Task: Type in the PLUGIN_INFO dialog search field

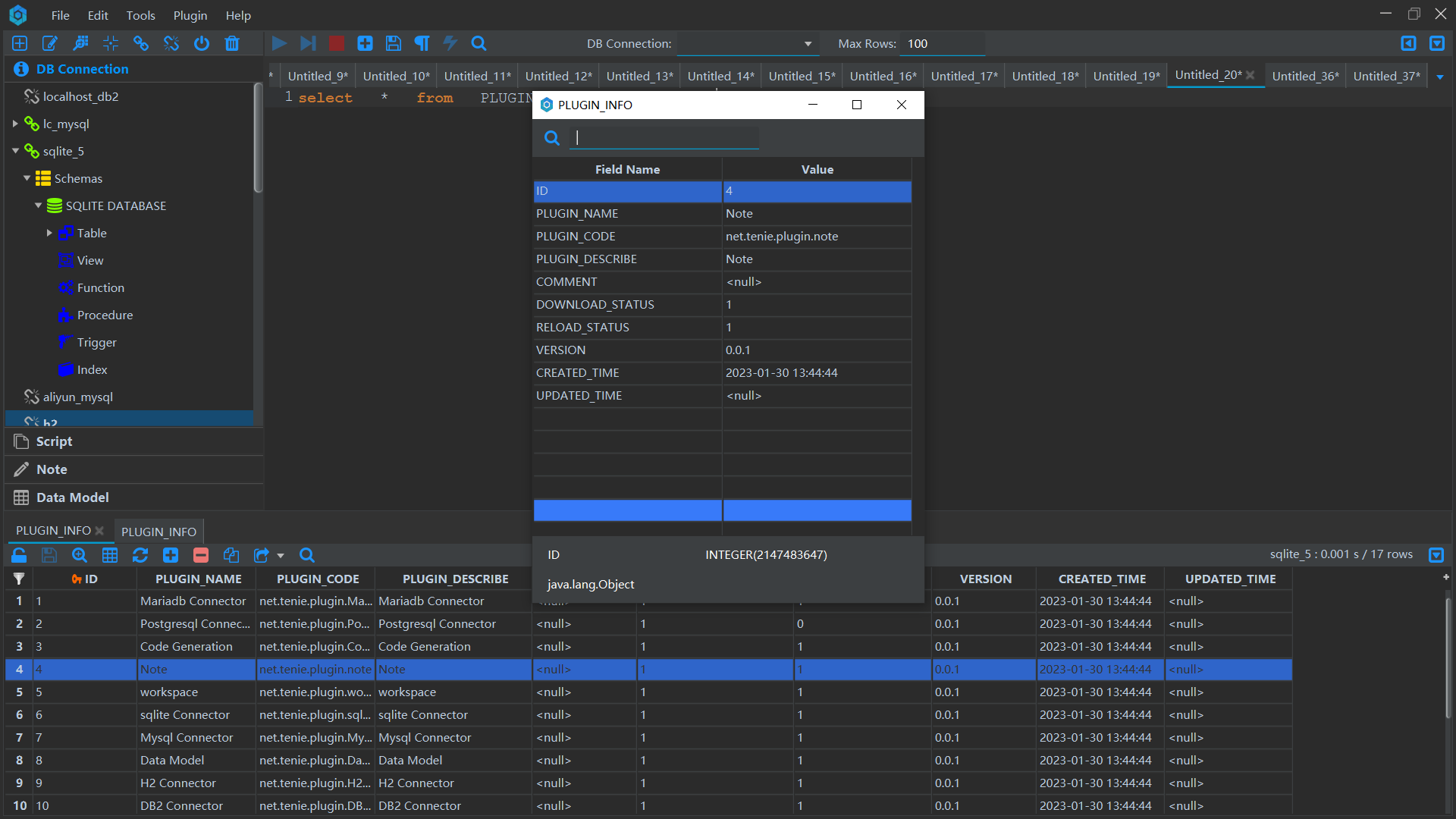Action: pos(664,137)
